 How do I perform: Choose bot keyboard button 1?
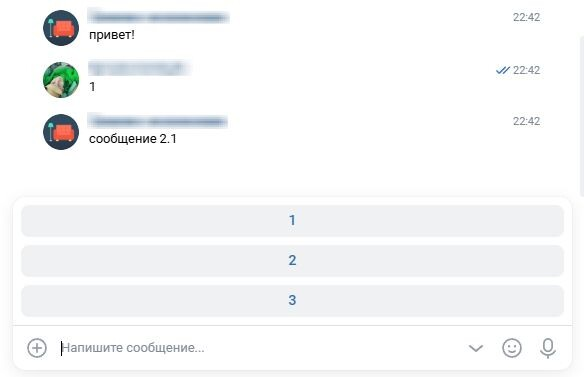point(292,221)
